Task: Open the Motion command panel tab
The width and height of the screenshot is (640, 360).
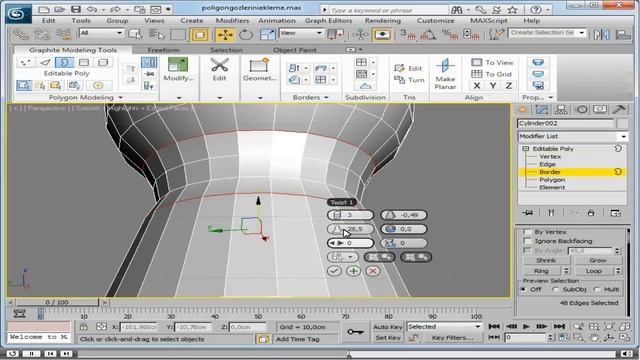Action: [581, 109]
